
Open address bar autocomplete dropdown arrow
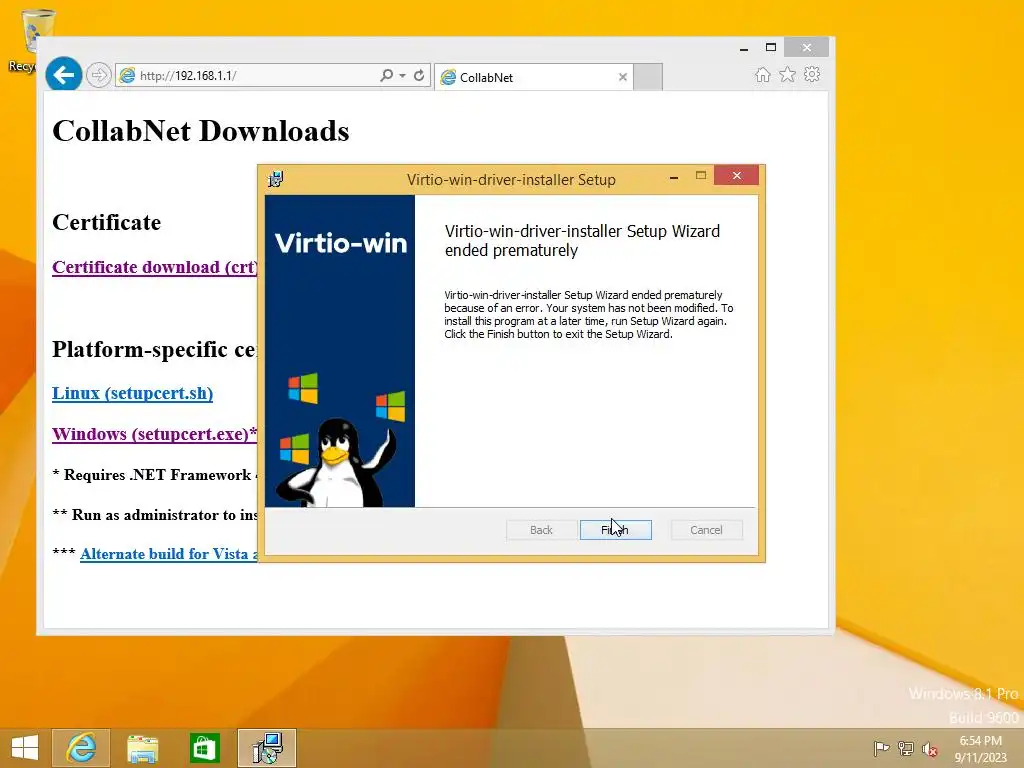pos(402,76)
